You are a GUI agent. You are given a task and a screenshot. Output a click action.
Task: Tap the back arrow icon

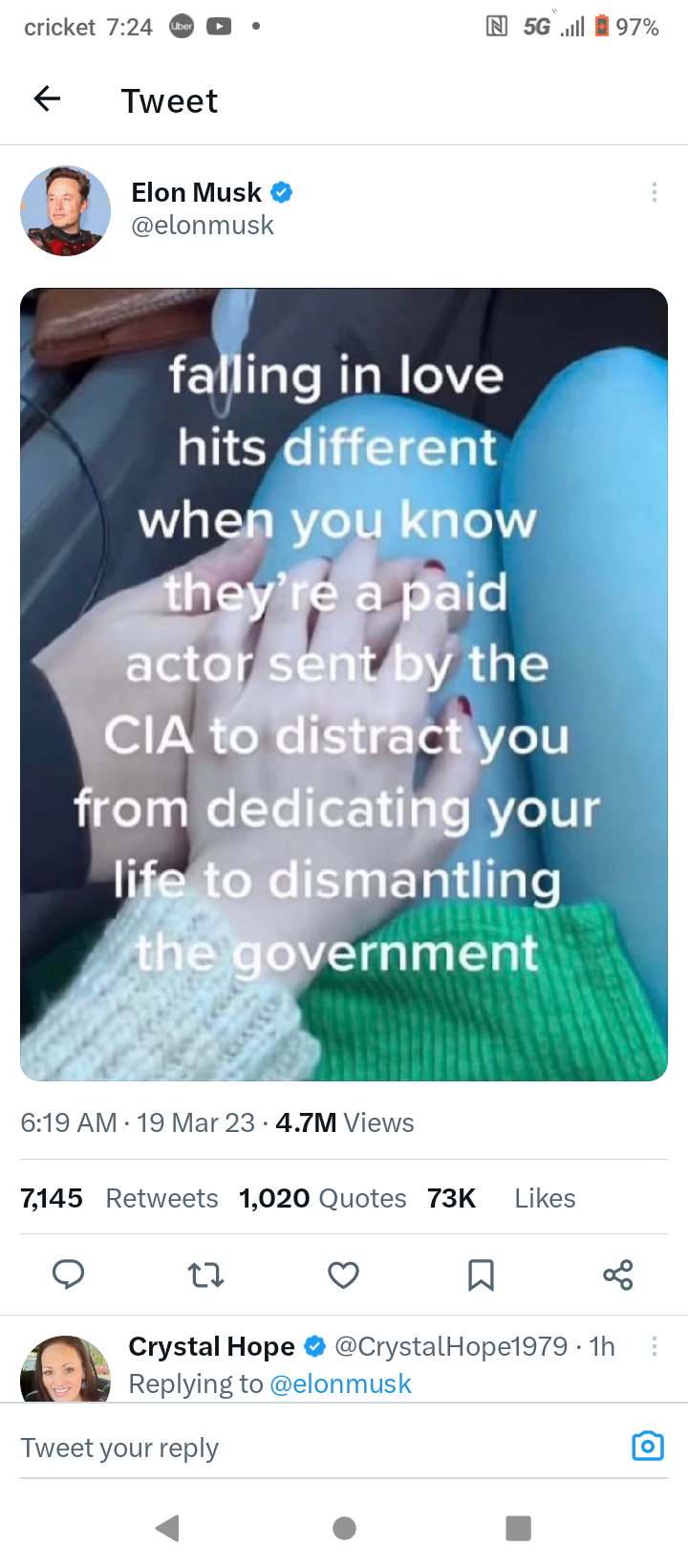click(x=47, y=98)
